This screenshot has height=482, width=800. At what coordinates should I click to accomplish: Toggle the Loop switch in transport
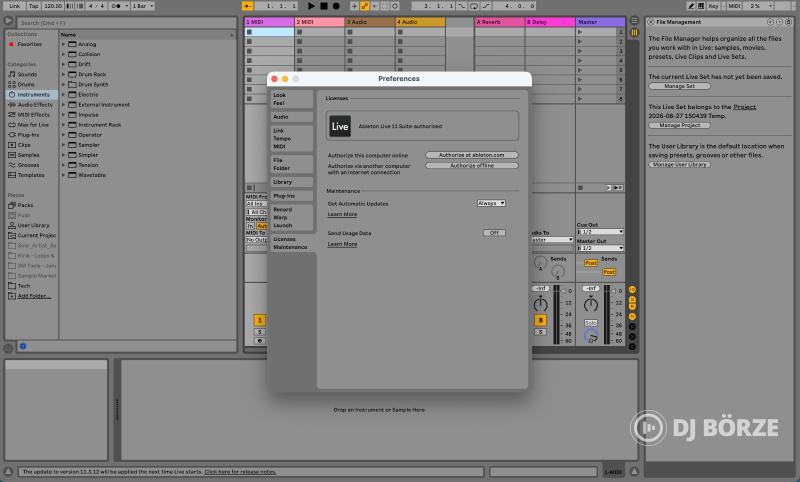(x=474, y=6)
